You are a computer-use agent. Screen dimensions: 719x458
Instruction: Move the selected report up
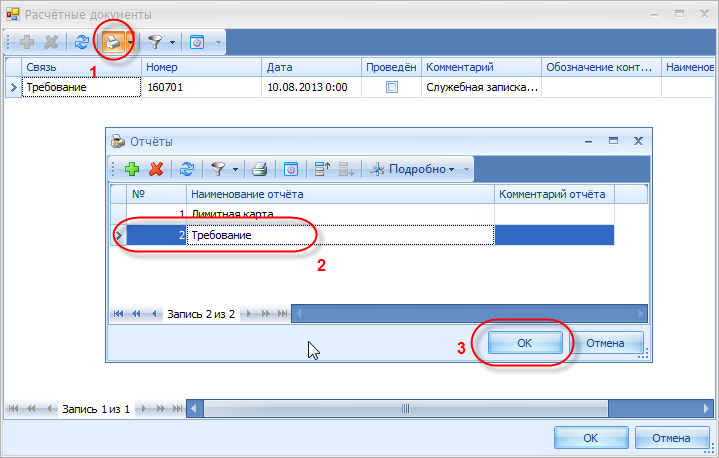[322, 169]
